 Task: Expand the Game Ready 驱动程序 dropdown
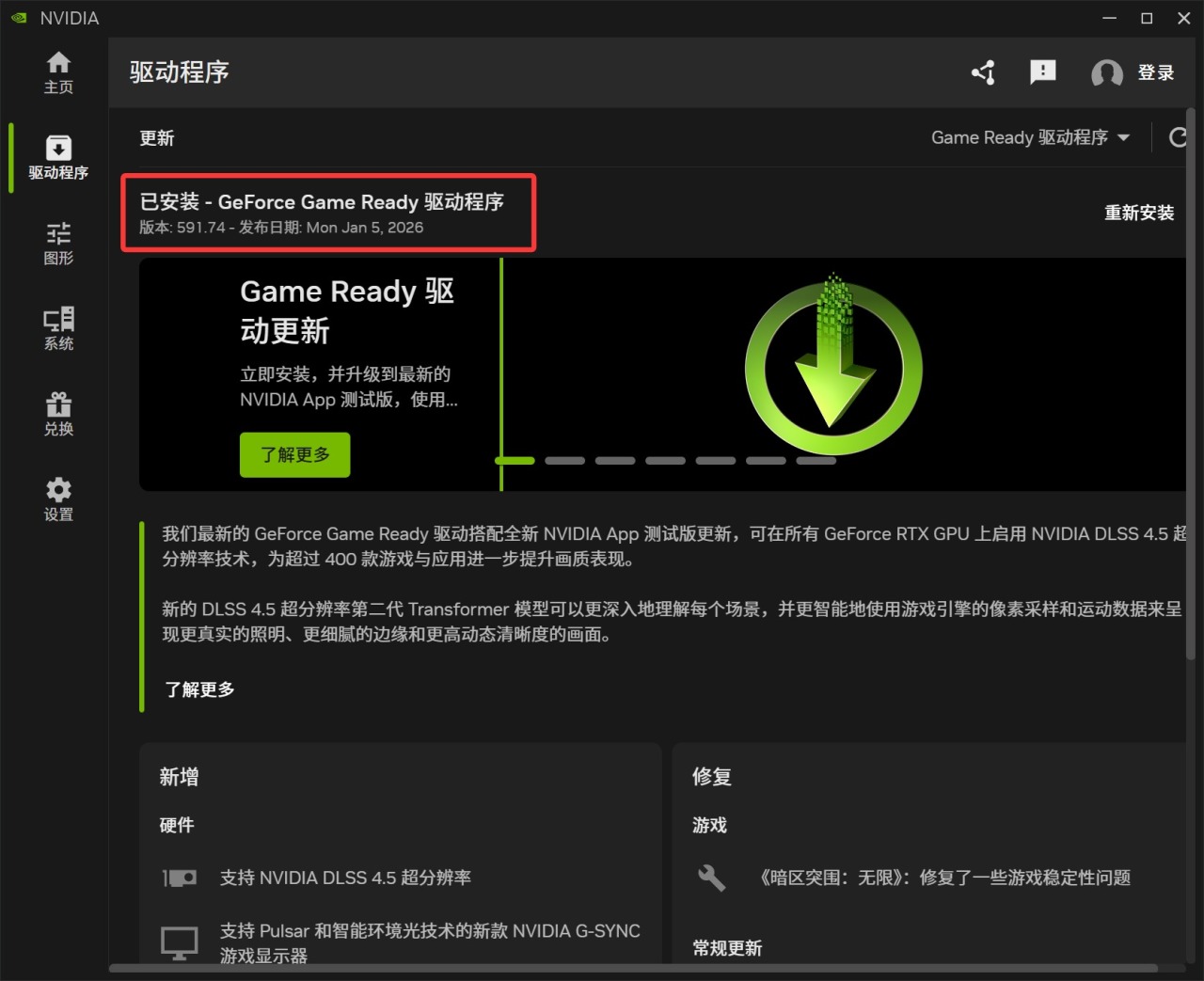[x=1030, y=138]
